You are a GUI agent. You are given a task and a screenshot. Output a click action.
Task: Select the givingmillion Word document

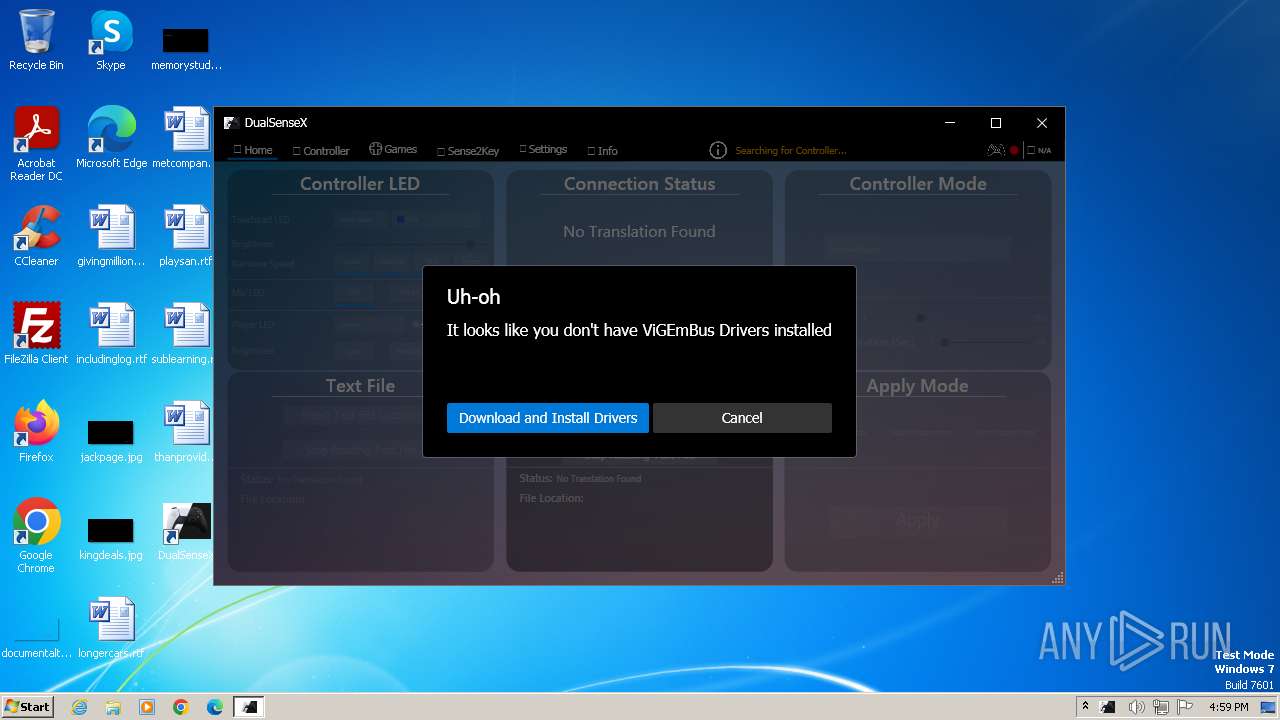coord(111,236)
